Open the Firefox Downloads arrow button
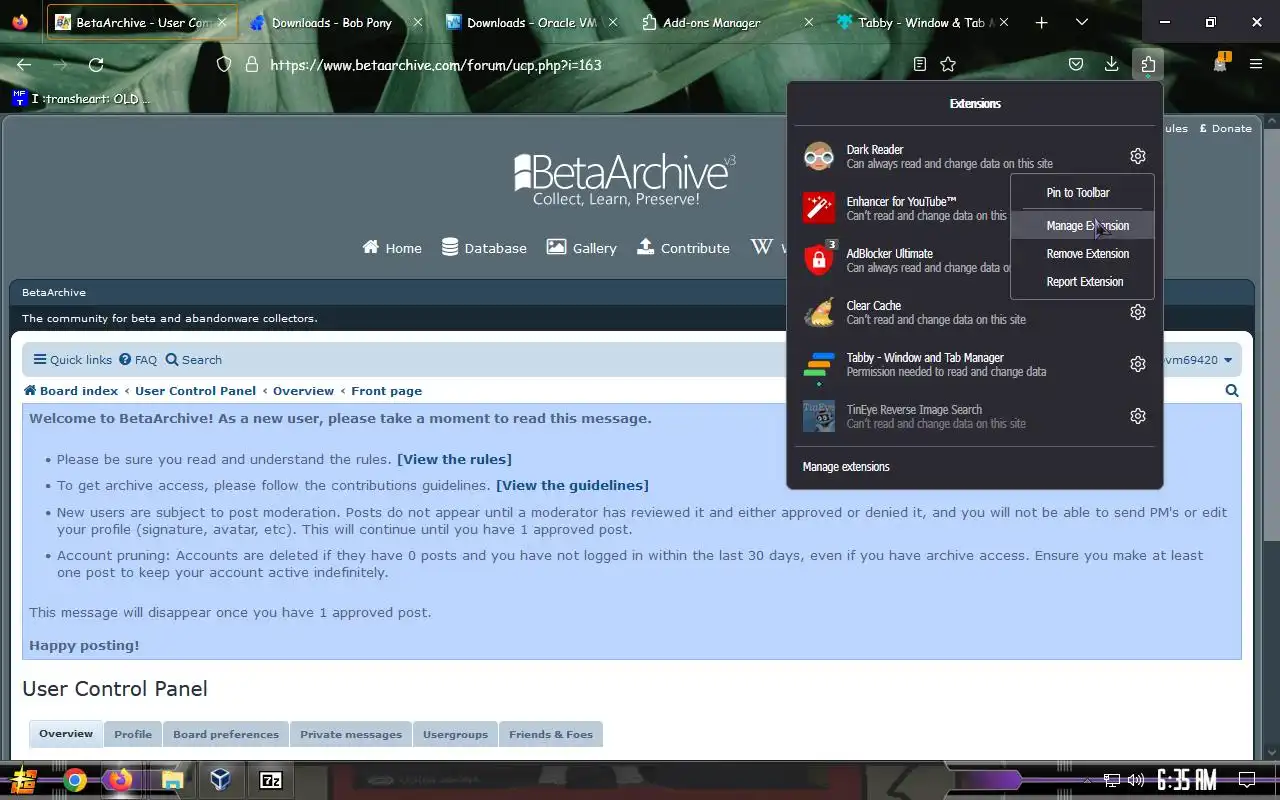Viewport: 1280px width, 800px height. tap(1111, 64)
